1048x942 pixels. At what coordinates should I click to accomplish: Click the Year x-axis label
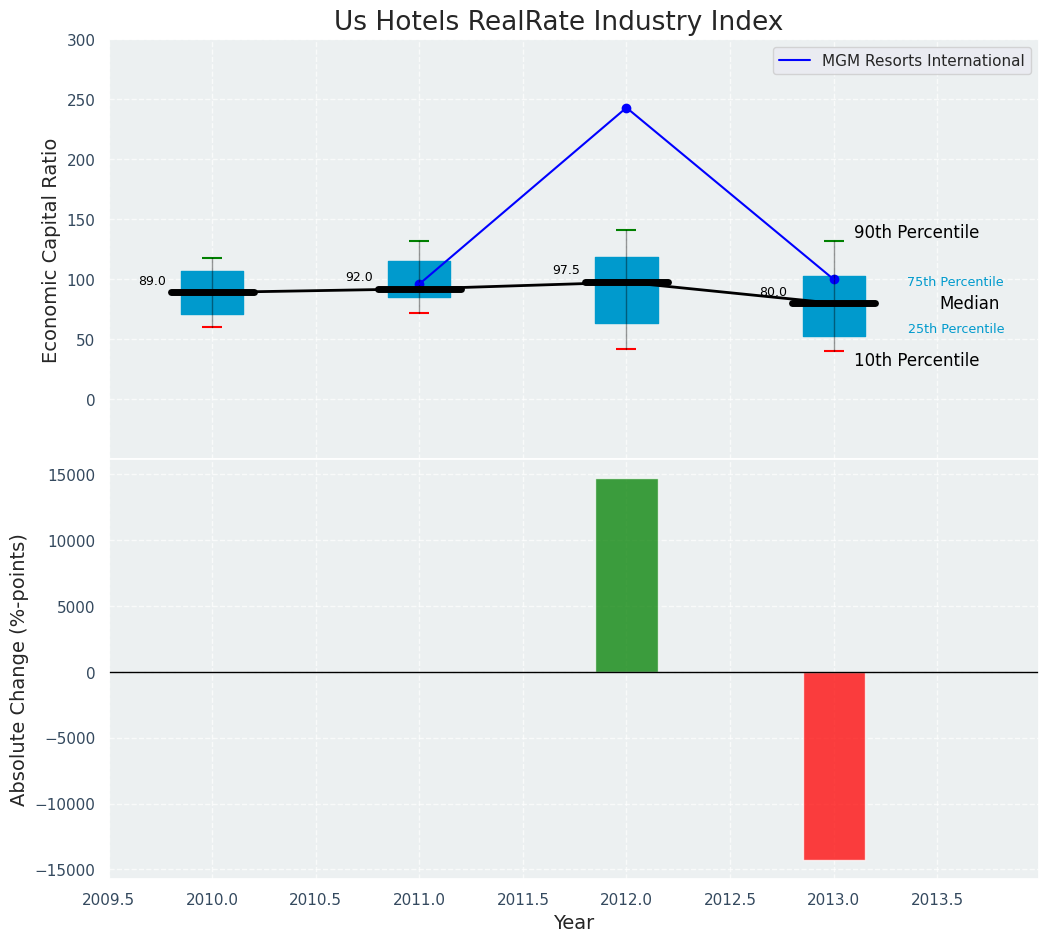[x=574, y=923]
